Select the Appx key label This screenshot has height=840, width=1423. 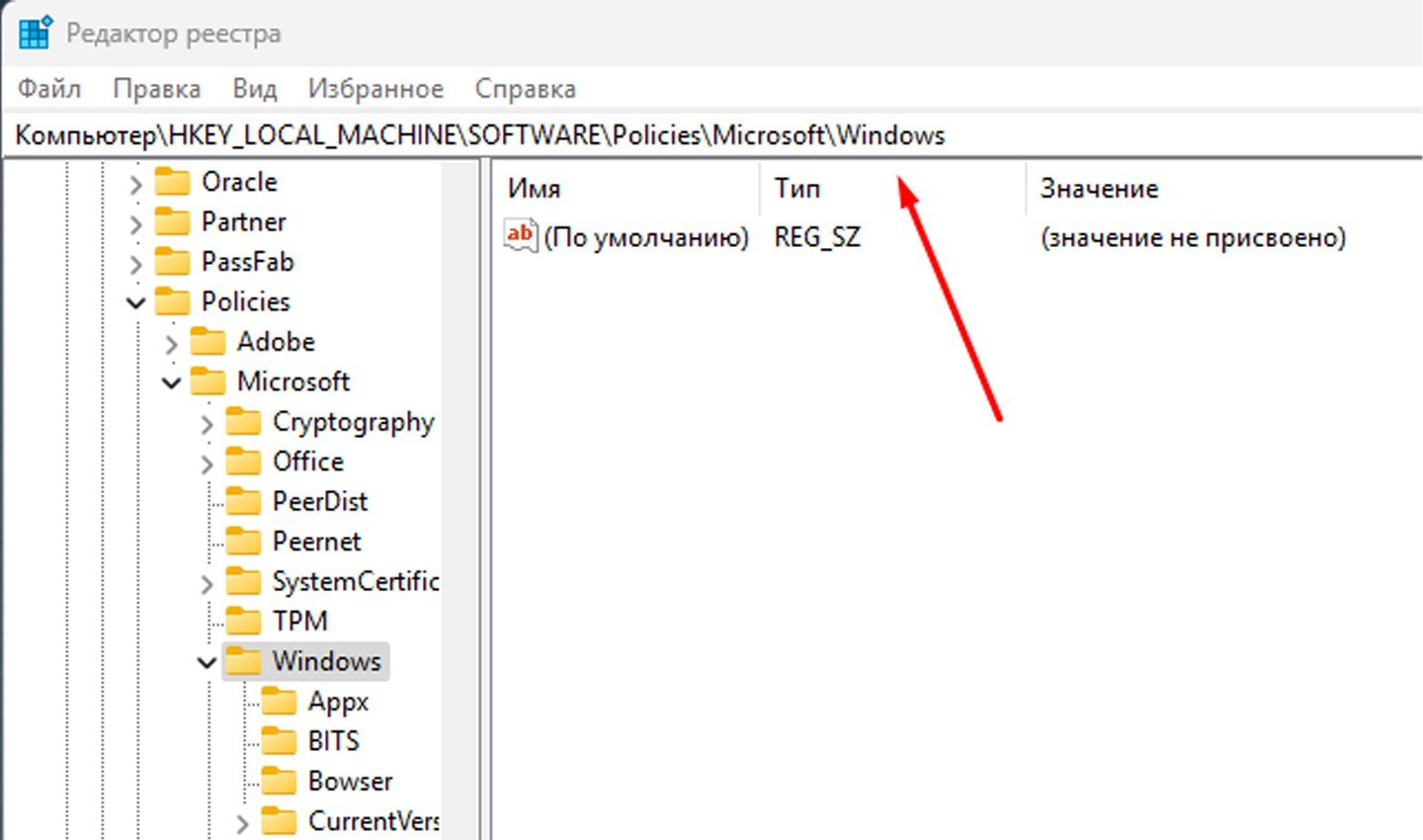[338, 702]
